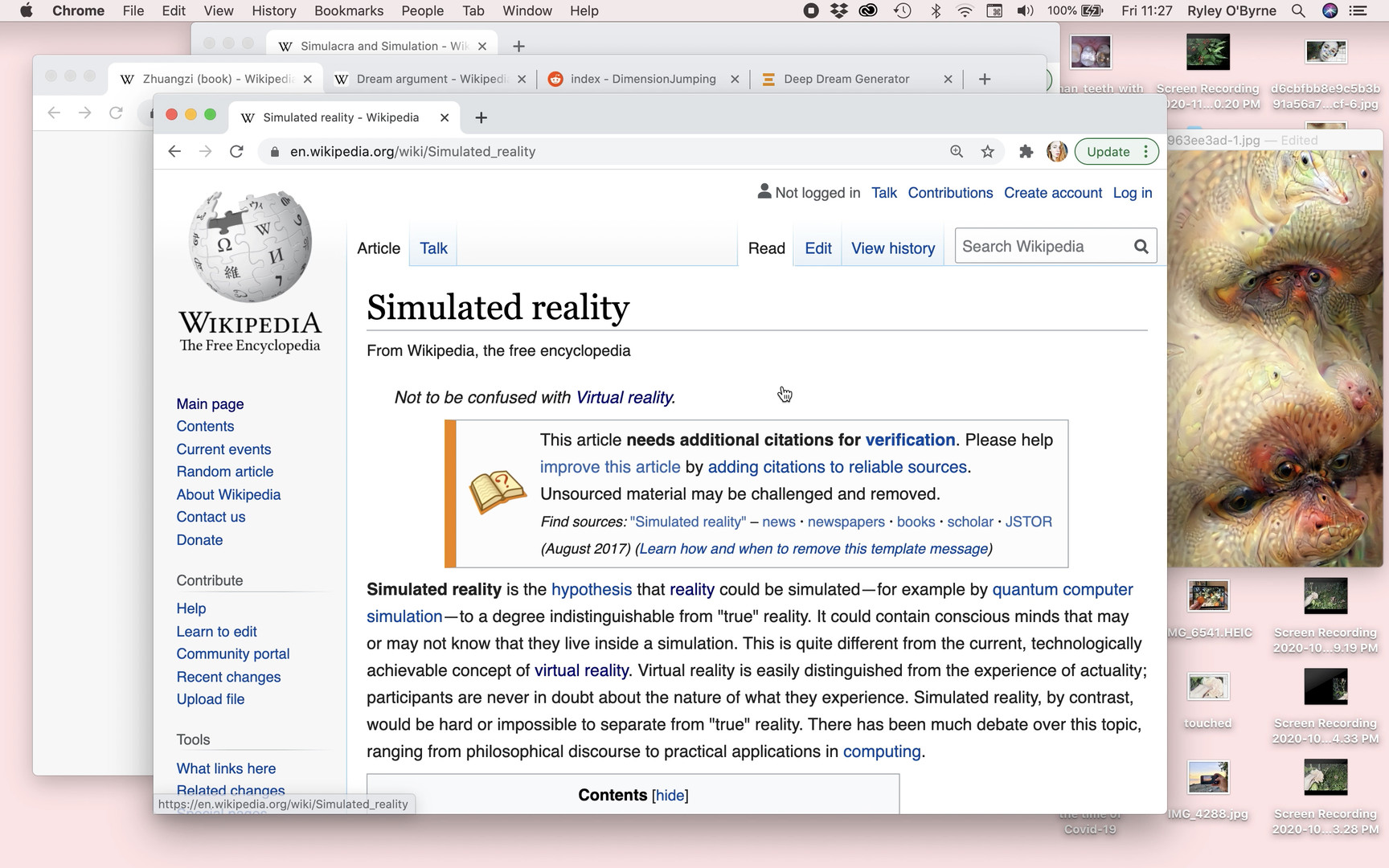Click the Wikipedia search magnifier icon

click(1141, 247)
